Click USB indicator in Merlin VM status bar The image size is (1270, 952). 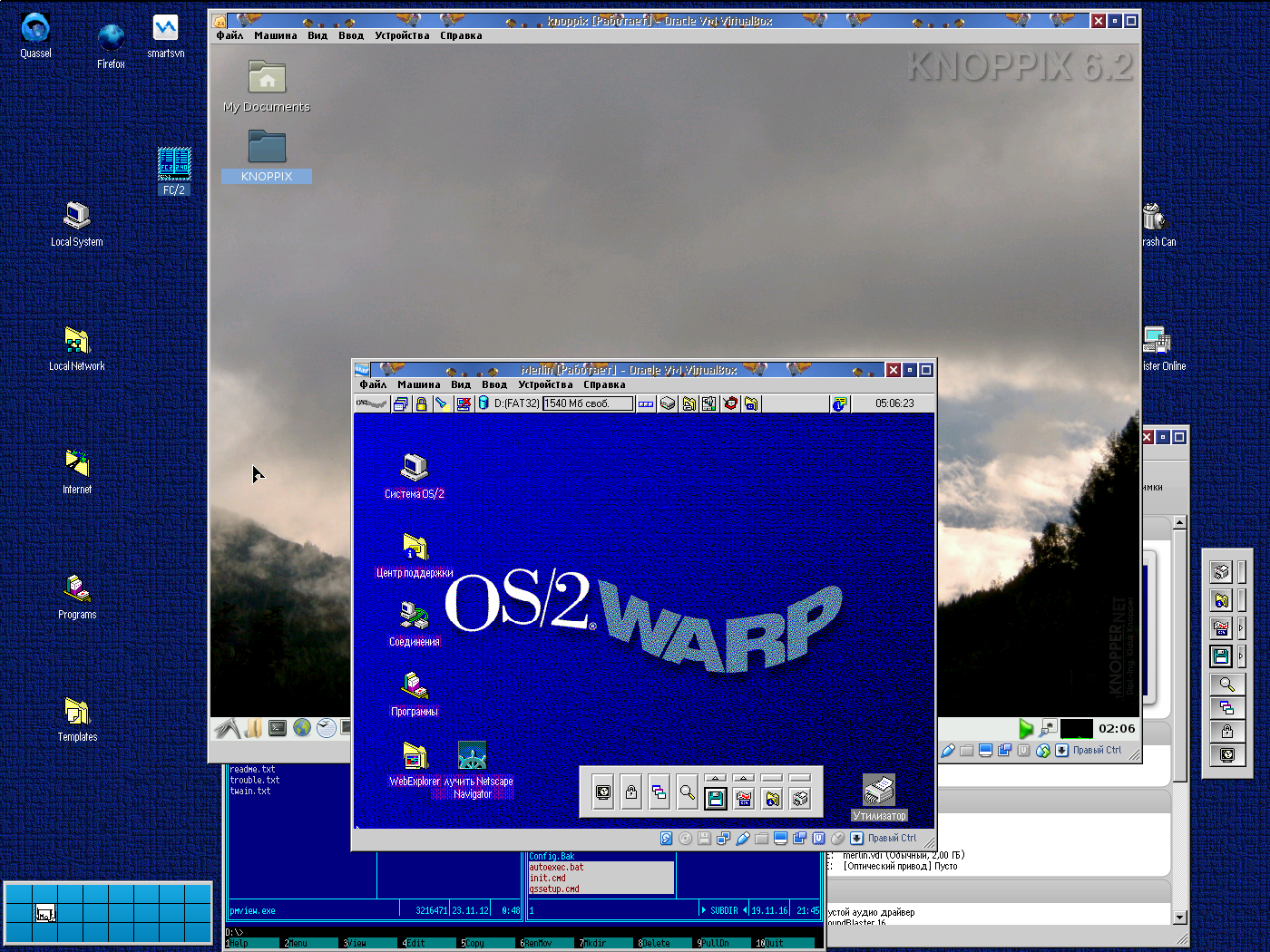click(743, 839)
